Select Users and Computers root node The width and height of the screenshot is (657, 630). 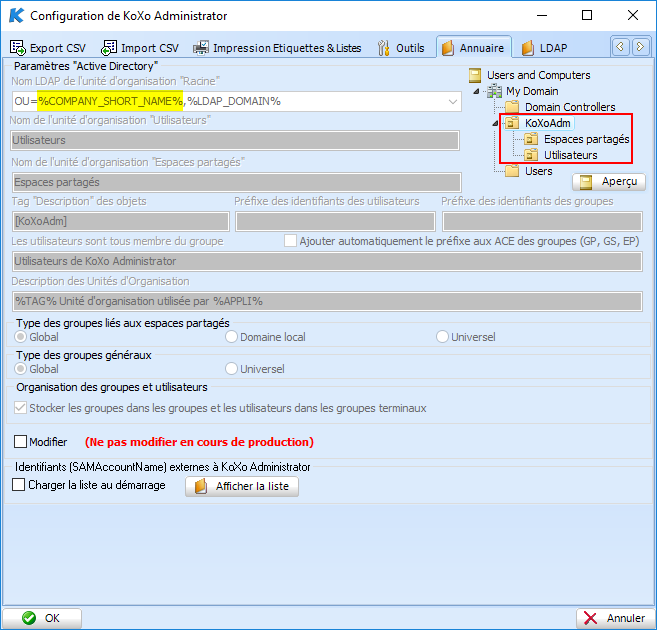(538, 75)
